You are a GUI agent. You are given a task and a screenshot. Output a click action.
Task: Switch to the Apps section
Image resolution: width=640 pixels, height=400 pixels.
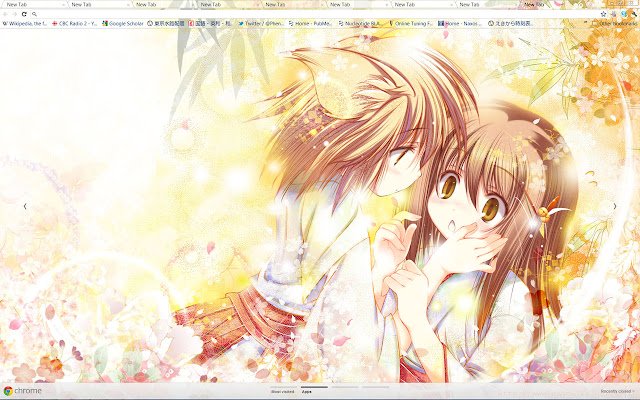[306, 391]
